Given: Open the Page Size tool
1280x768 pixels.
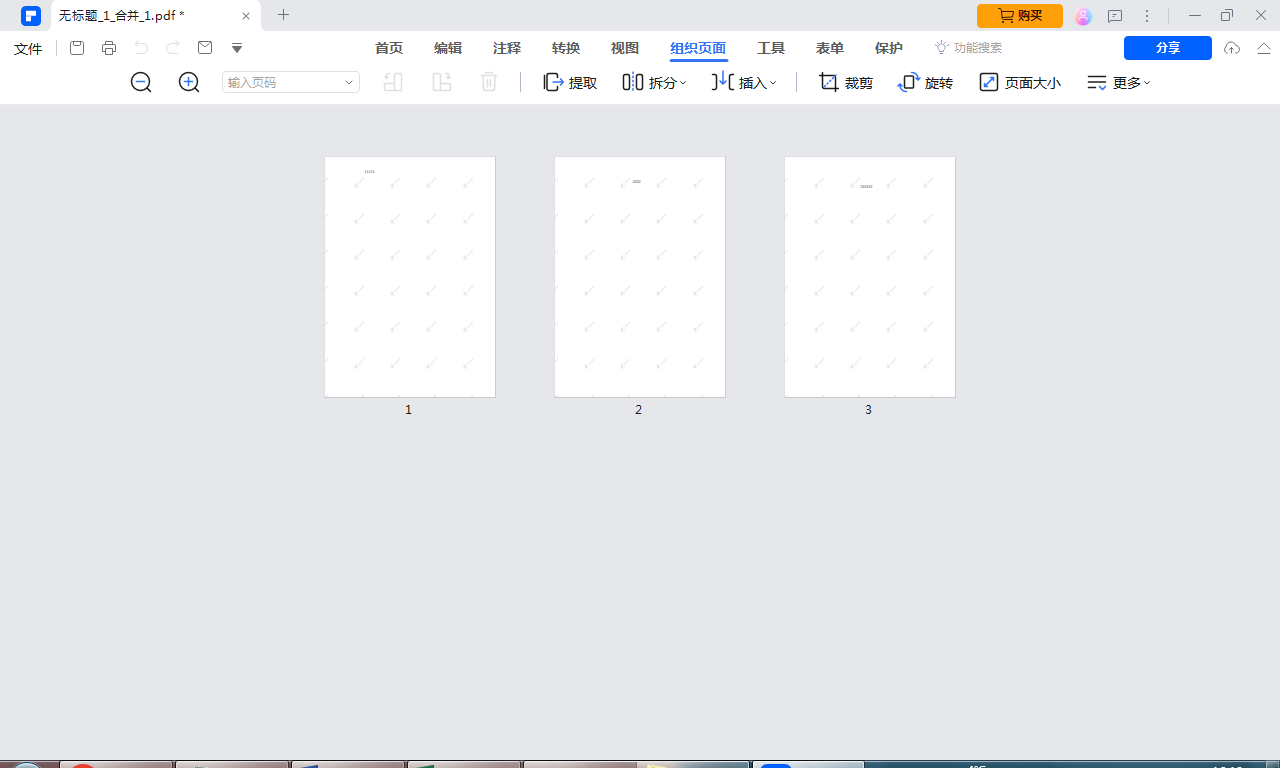Looking at the screenshot, I should pos(1019,82).
